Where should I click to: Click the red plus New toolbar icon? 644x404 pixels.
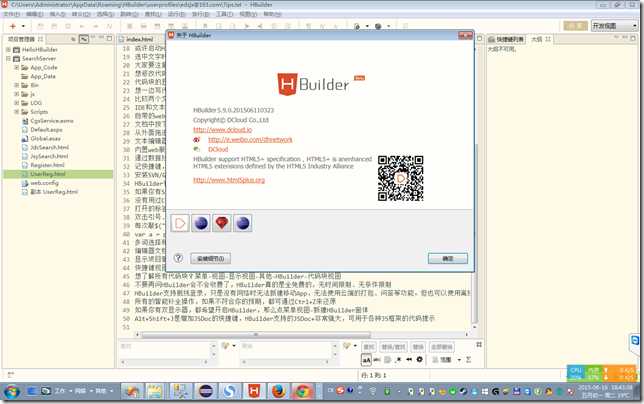(x=13, y=26)
